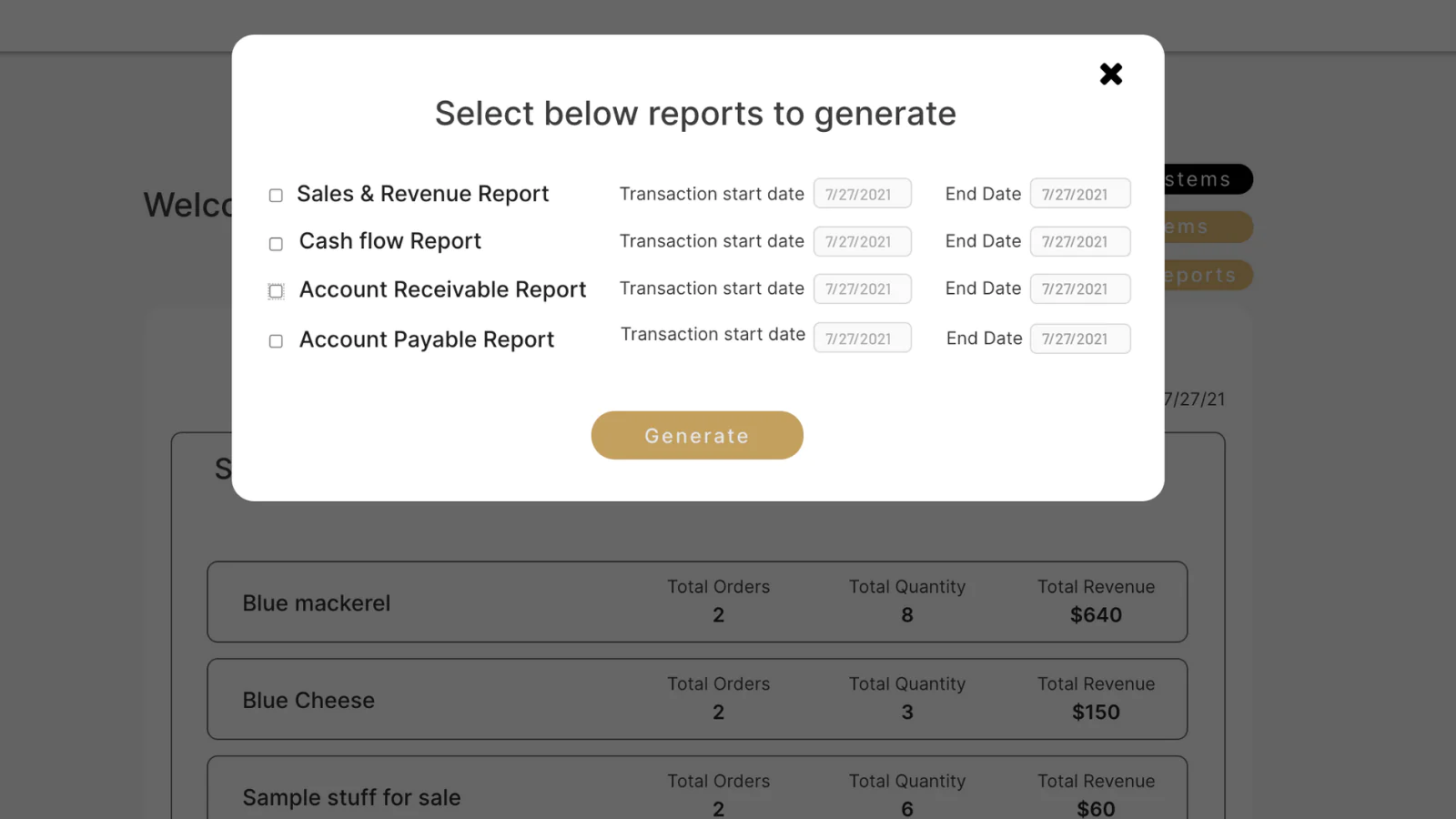Click Blue mackerel total revenue $640
Viewport: 1456px width, 819px height.
[1096, 615]
